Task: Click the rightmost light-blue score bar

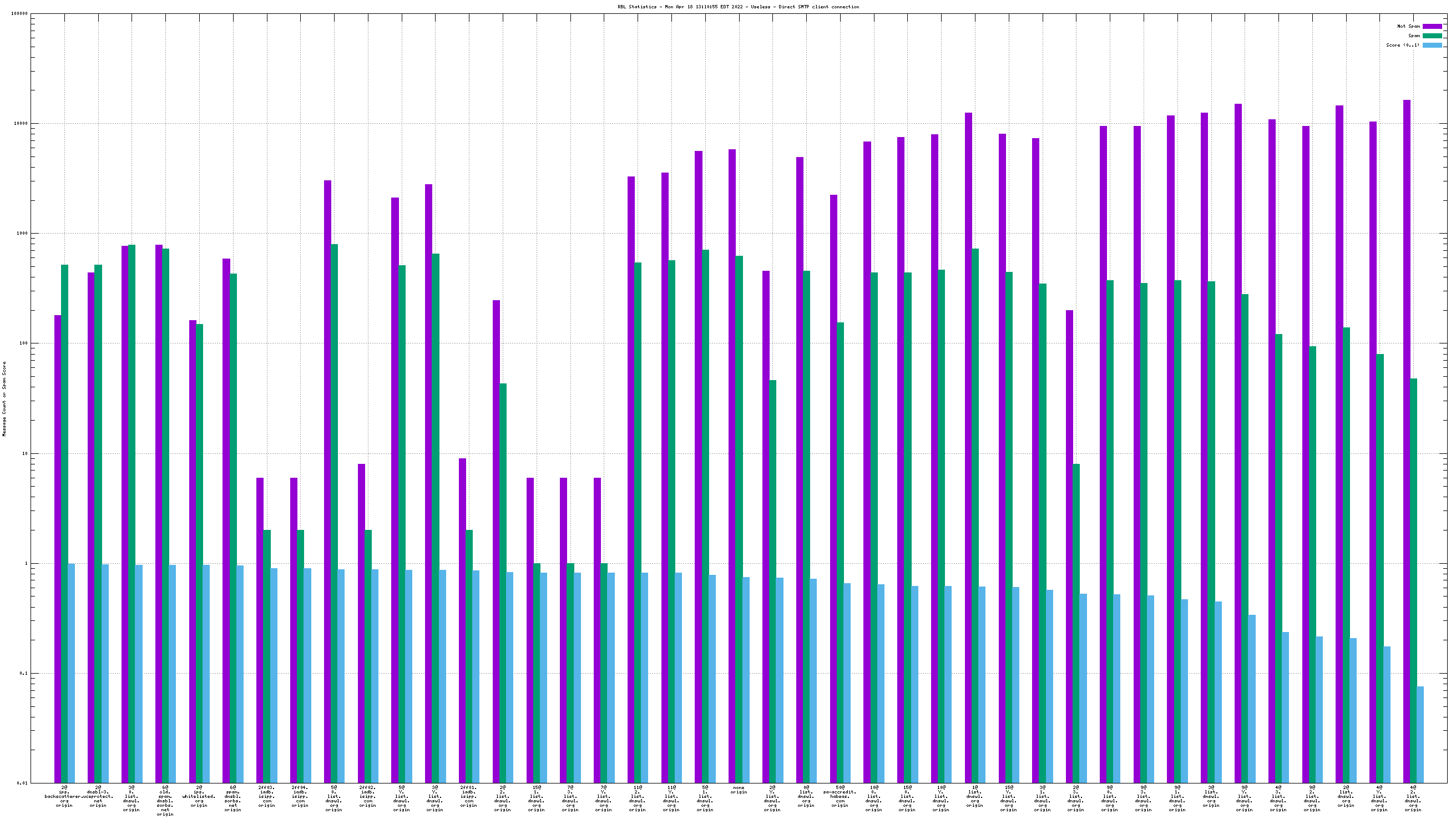Action: tap(1420, 734)
